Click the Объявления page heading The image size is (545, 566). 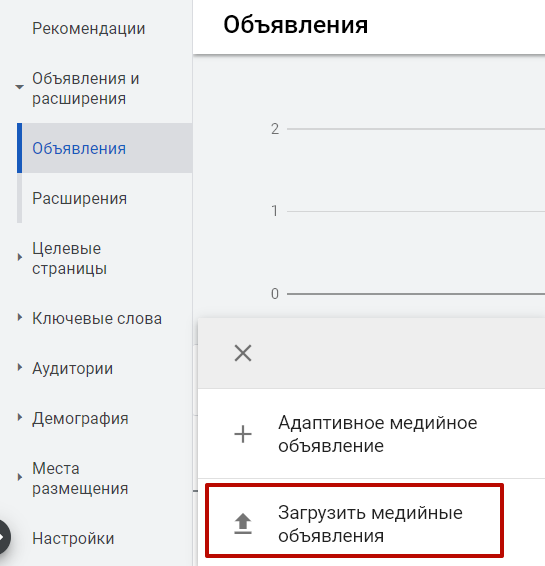pos(296,25)
